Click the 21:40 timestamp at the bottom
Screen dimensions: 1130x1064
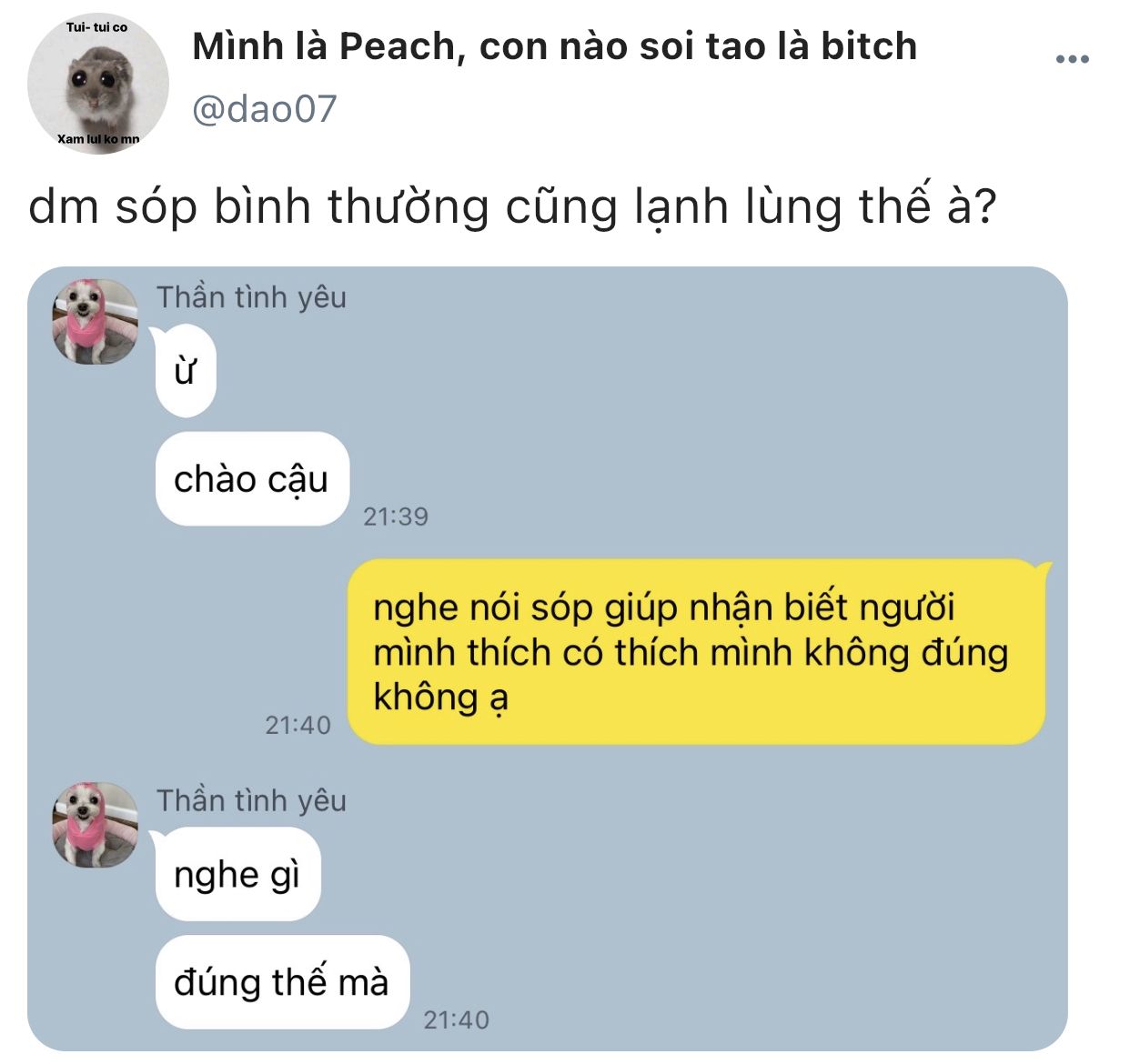(x=456, y=1019)
